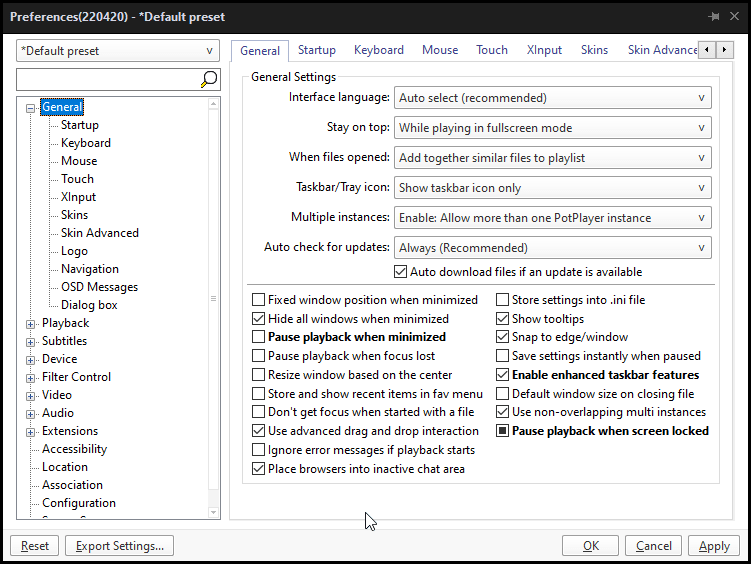Enable Fixed window position when minimized

259,300
